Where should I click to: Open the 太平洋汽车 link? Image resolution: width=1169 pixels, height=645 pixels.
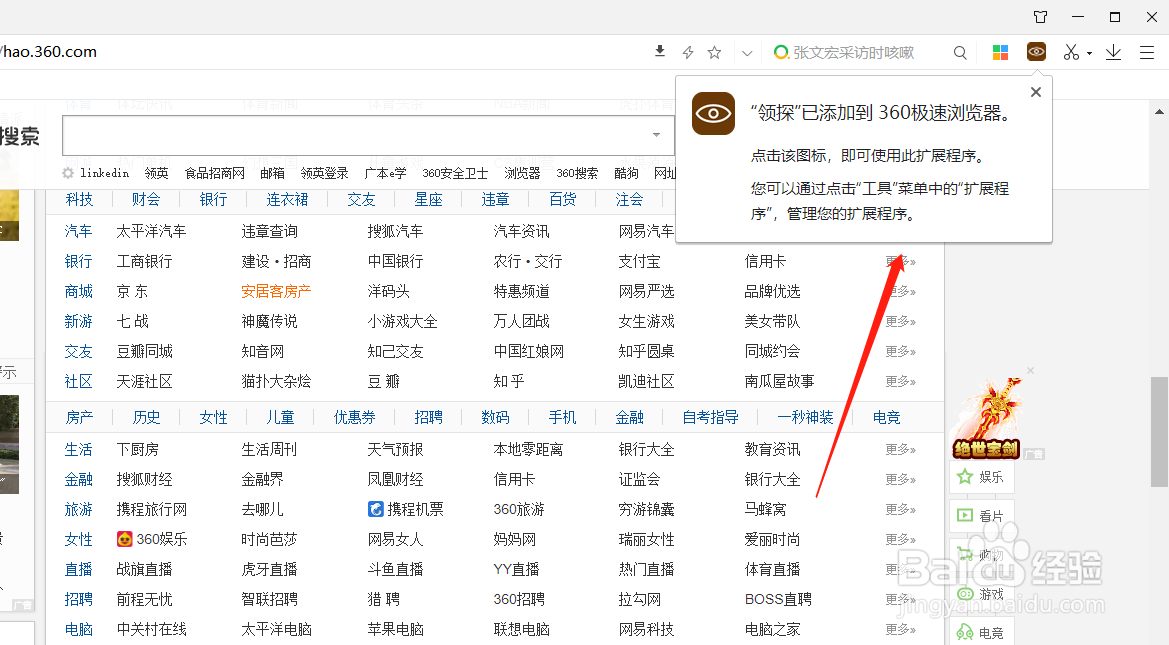pyautogui.click(x=151, y=231)
